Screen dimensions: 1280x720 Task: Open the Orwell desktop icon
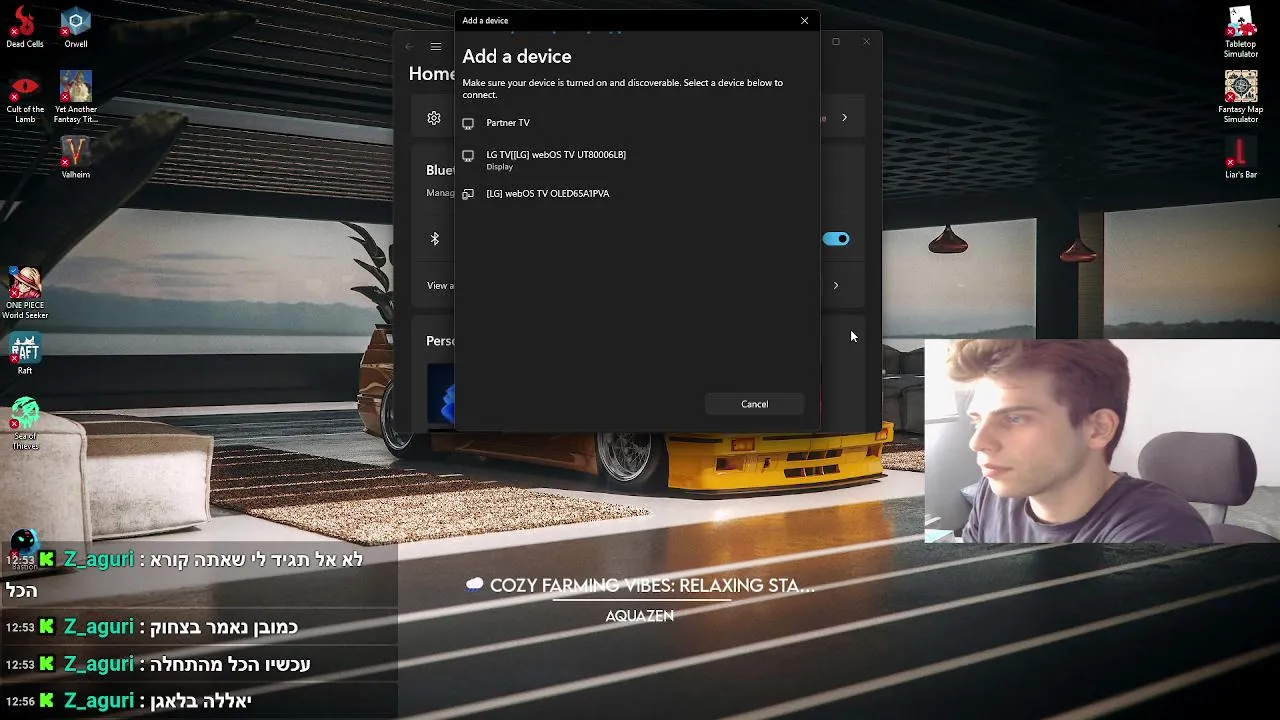pos(76,28)
